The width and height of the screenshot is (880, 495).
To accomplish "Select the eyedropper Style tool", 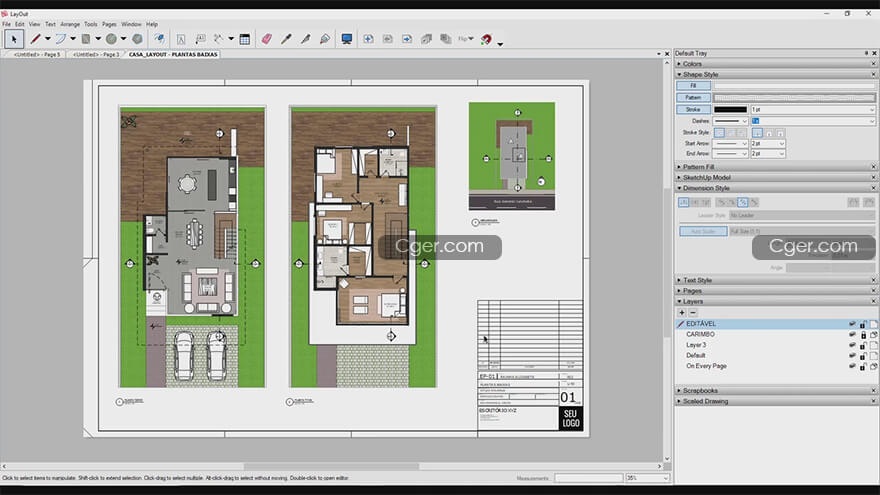I will [286, 39].
